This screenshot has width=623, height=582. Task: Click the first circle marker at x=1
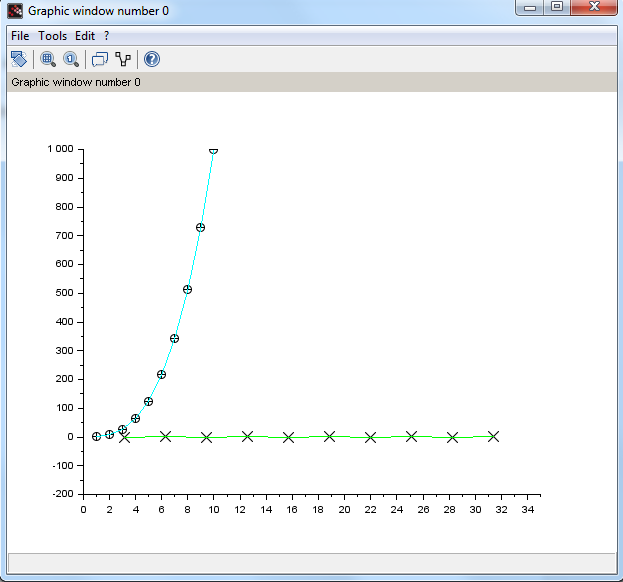(96, 436)
